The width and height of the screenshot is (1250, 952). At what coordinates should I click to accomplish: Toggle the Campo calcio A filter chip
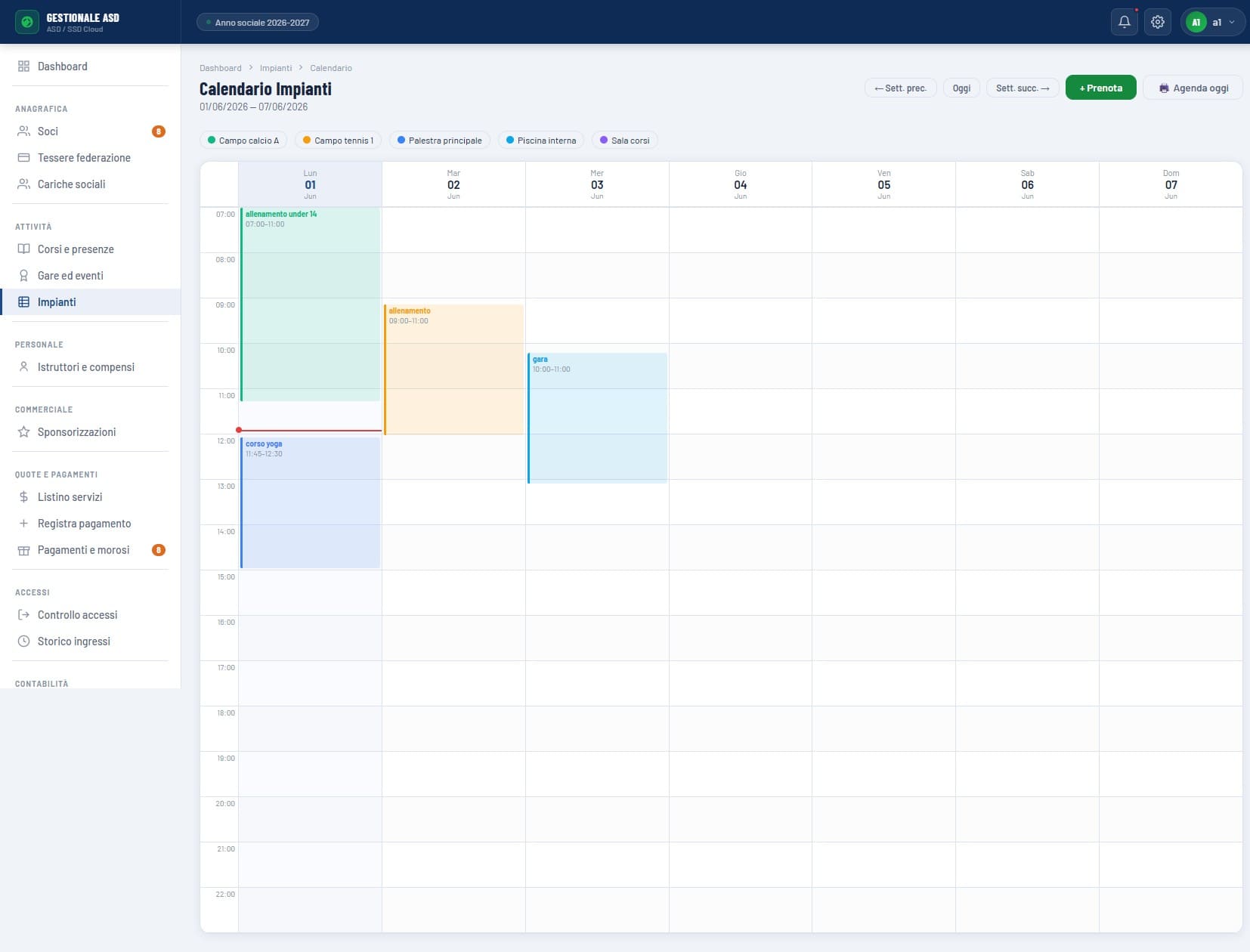(243, 141)
